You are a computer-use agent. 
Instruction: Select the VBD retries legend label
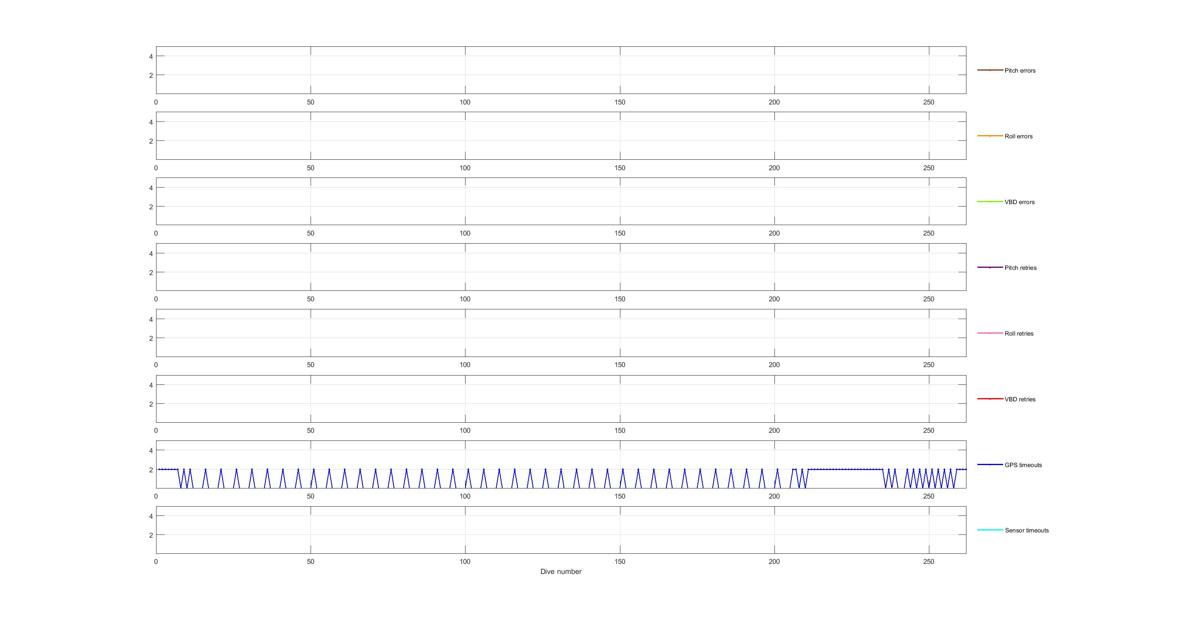[x=1020, y=399]
